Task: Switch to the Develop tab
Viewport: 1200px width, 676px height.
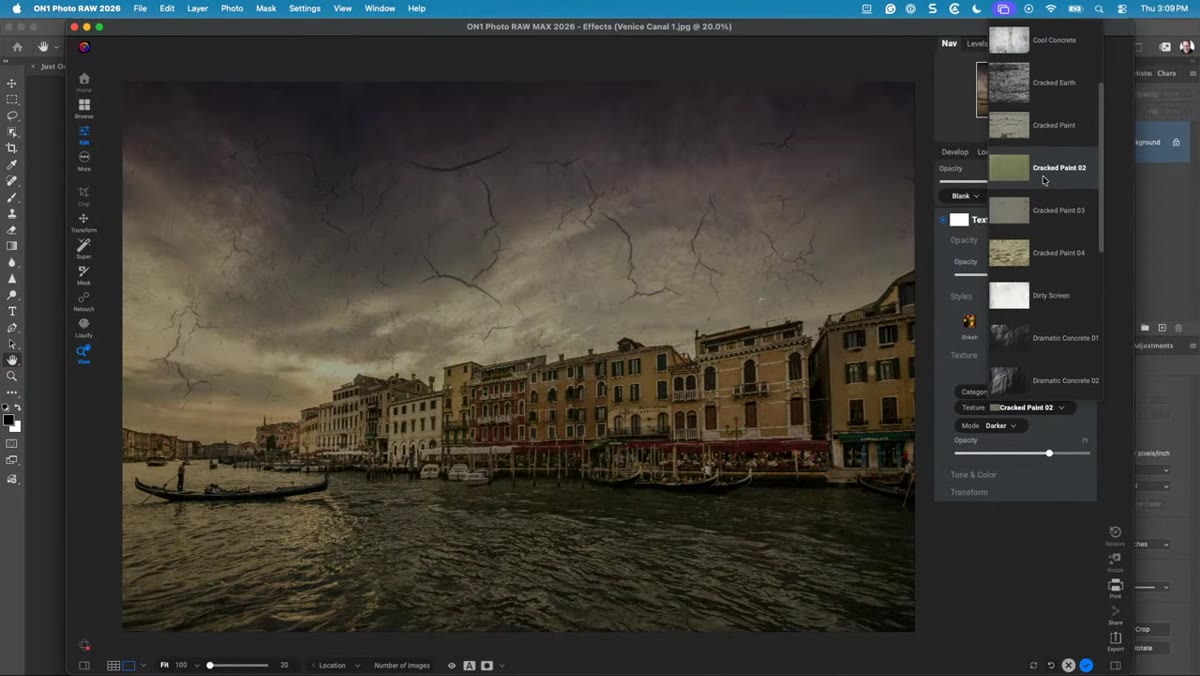Action: (x=955, y=152)
